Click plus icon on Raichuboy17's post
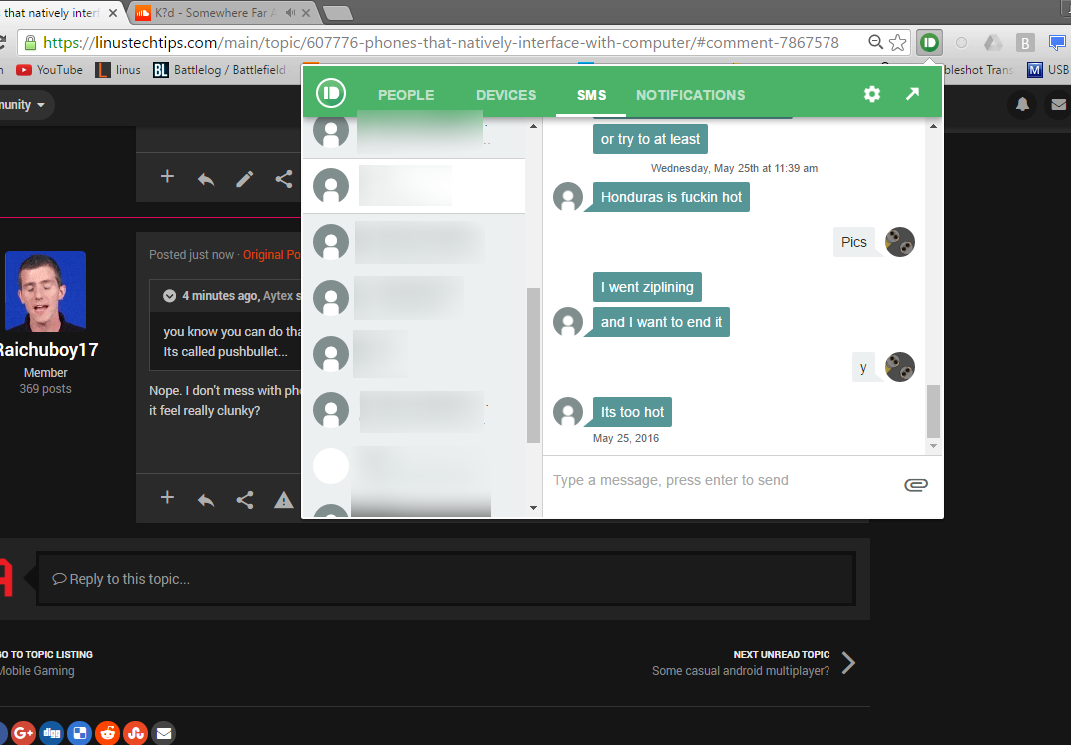This screenshot has height=745, width=1071. pos(167,498)
